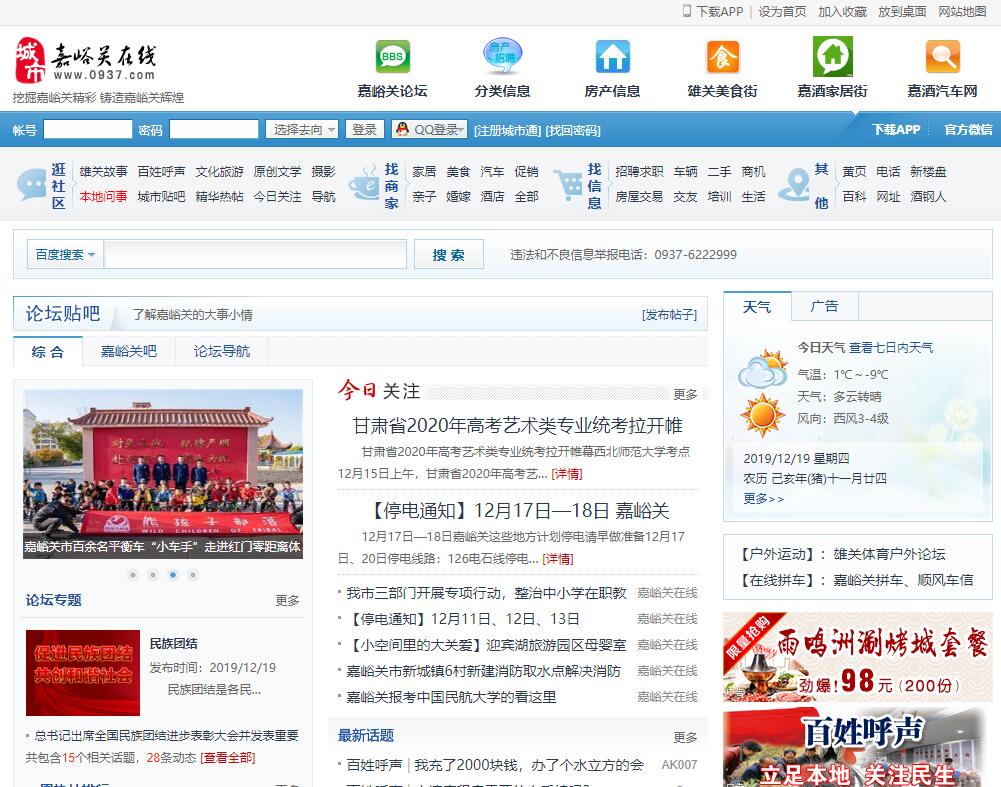Click the 逛社区 speech bubble icon
Screen dimensions: 1001x787
pos(31,185)
